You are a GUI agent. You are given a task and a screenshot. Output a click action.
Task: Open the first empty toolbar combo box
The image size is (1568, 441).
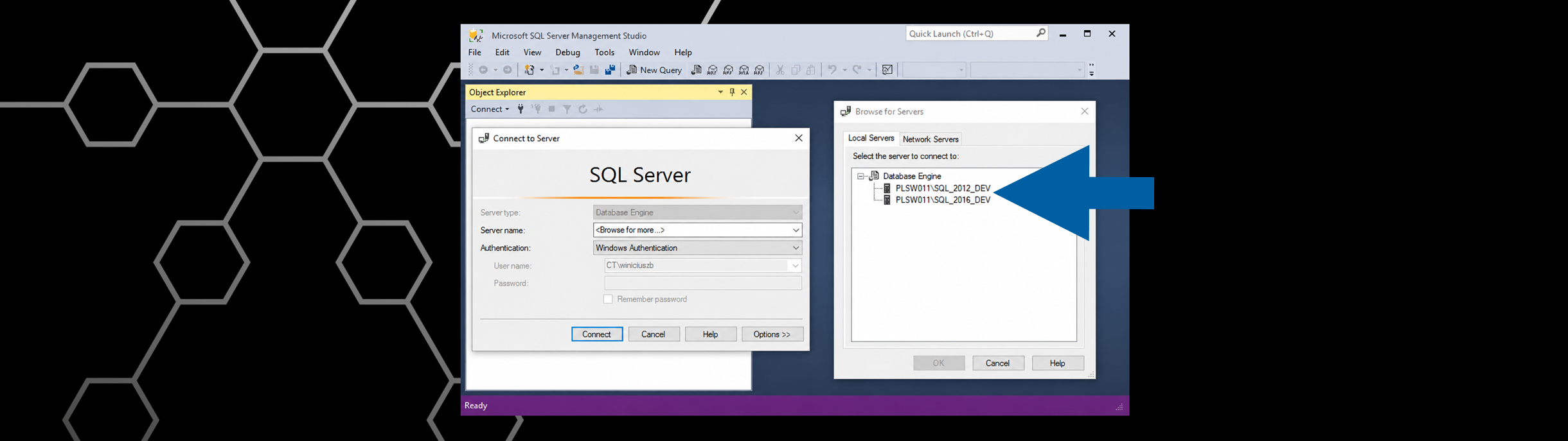point(934,70)
